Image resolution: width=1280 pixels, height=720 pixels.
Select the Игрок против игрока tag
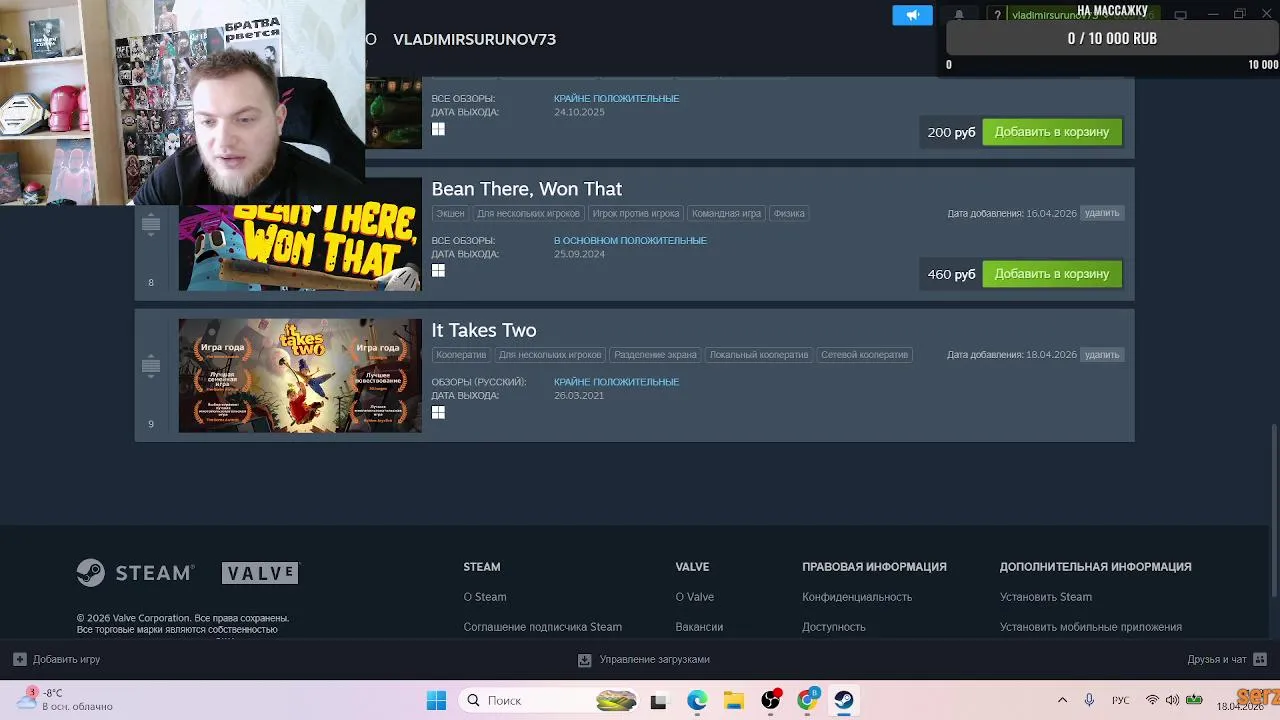click(x=636, y=213)
